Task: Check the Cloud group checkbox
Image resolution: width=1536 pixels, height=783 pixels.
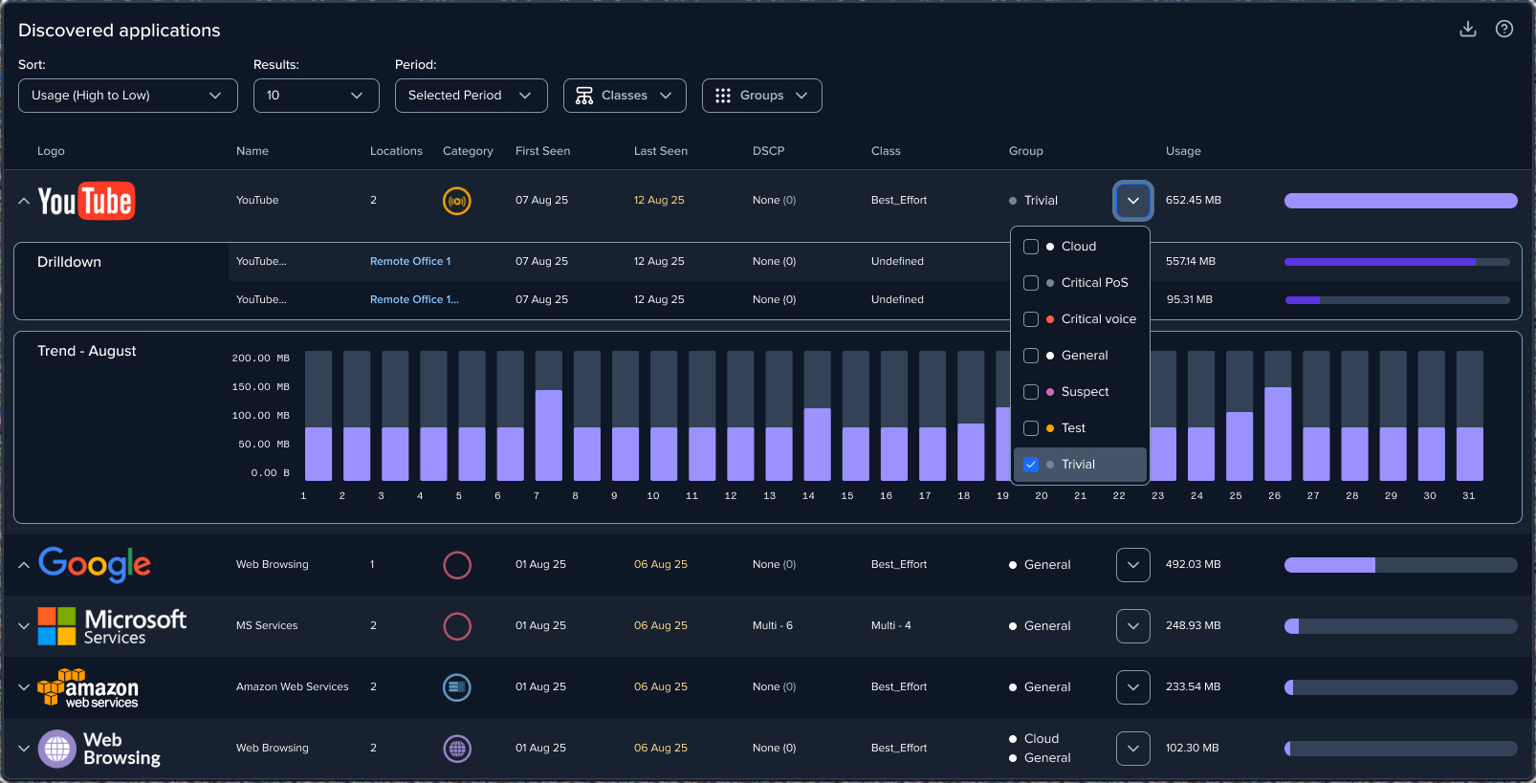Action: 1031,246
